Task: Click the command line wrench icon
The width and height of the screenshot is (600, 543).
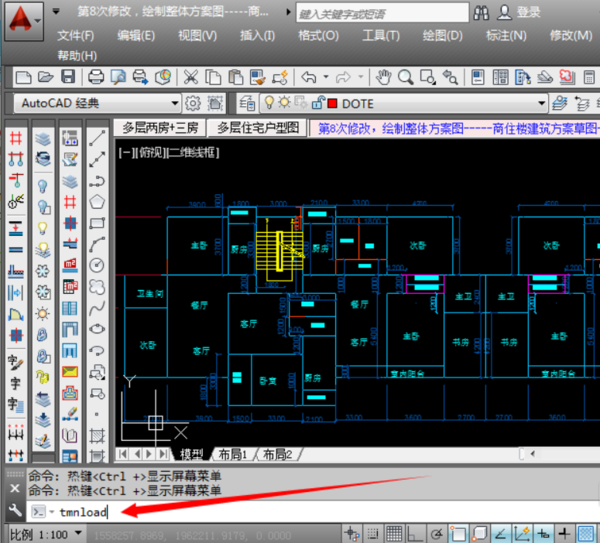Action: coord(15,510)
